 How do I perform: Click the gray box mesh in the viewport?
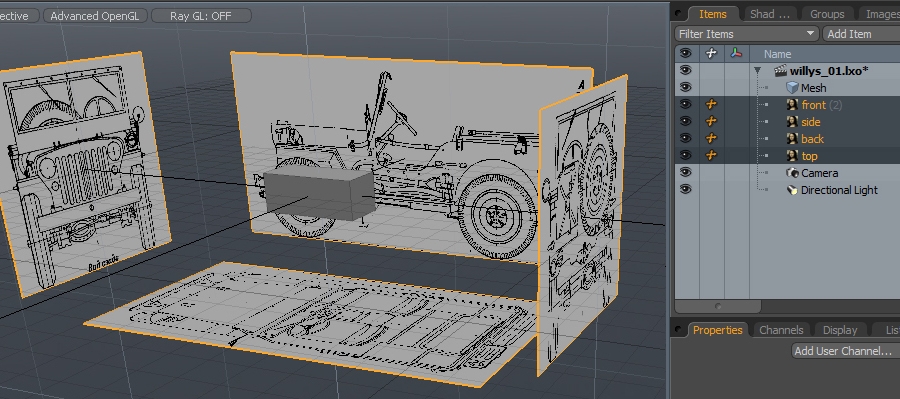coord(319,194)
